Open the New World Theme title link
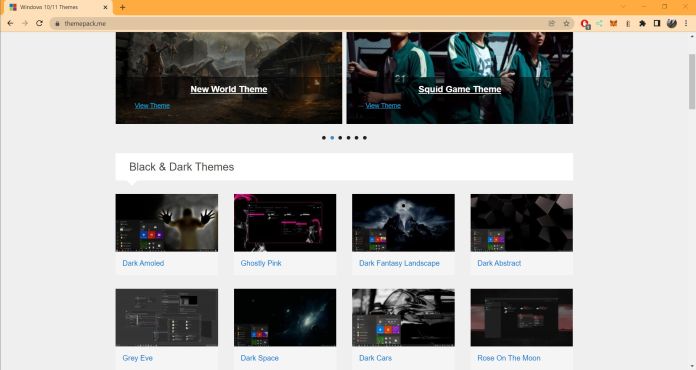This screenshot has height=370, width=696. point(229,89)
